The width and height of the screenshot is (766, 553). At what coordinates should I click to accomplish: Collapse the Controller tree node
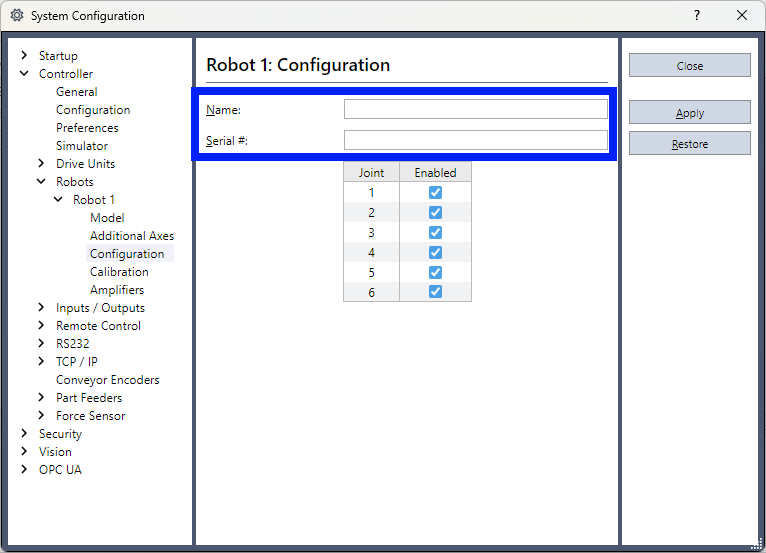(24, 73)
